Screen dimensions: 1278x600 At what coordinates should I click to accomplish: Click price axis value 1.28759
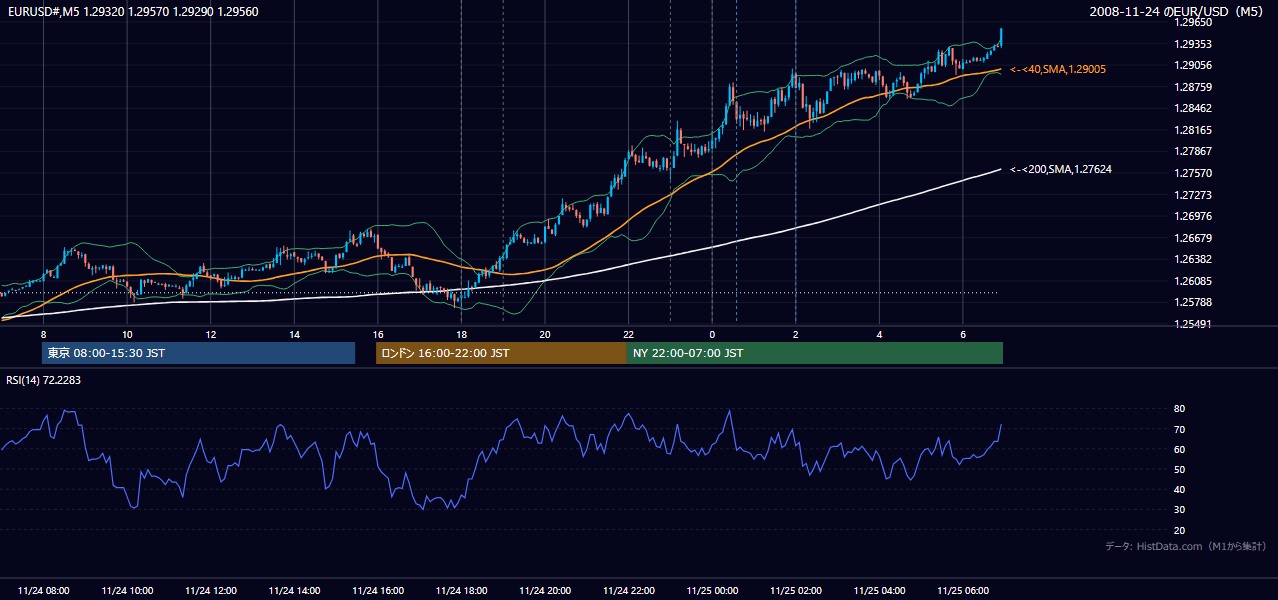pos(1193,87)
